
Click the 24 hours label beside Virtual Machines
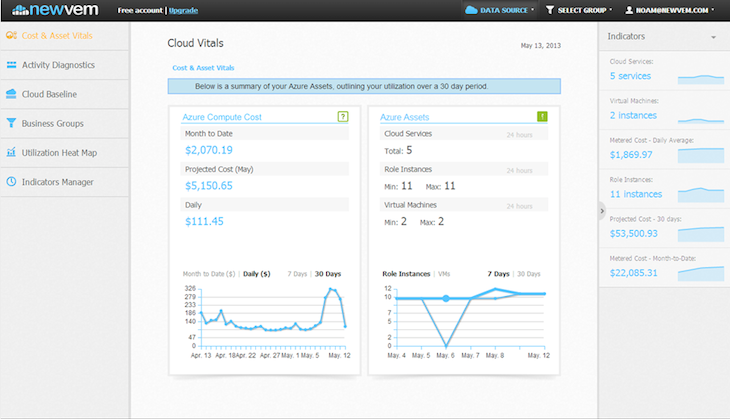(520, 206)
